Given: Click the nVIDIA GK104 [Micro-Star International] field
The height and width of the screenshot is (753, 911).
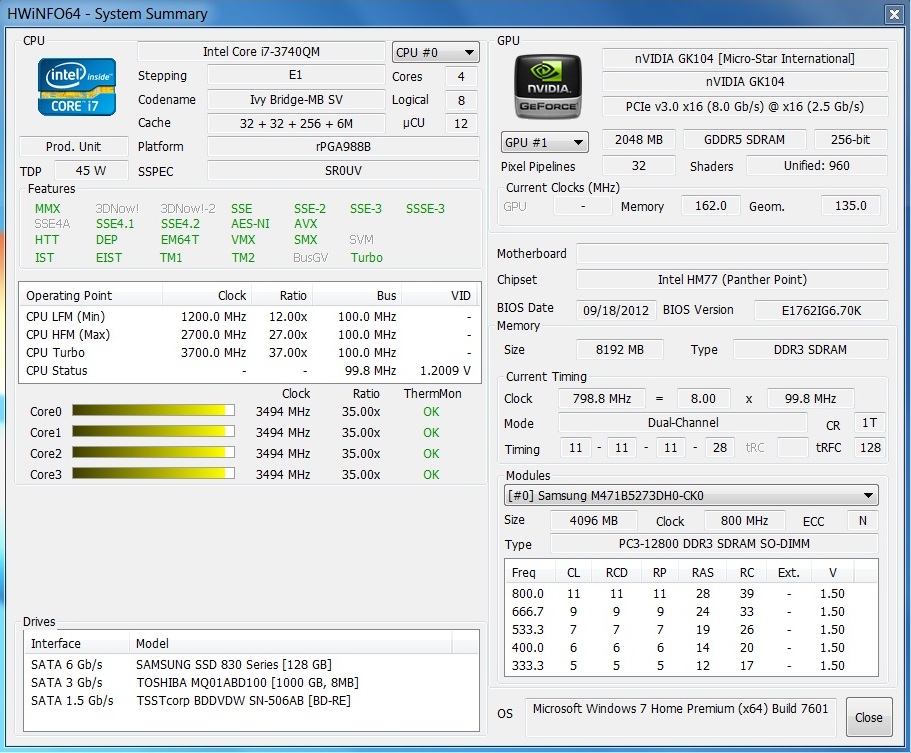Looking at the screenshot, I should (x=745, y=59).
